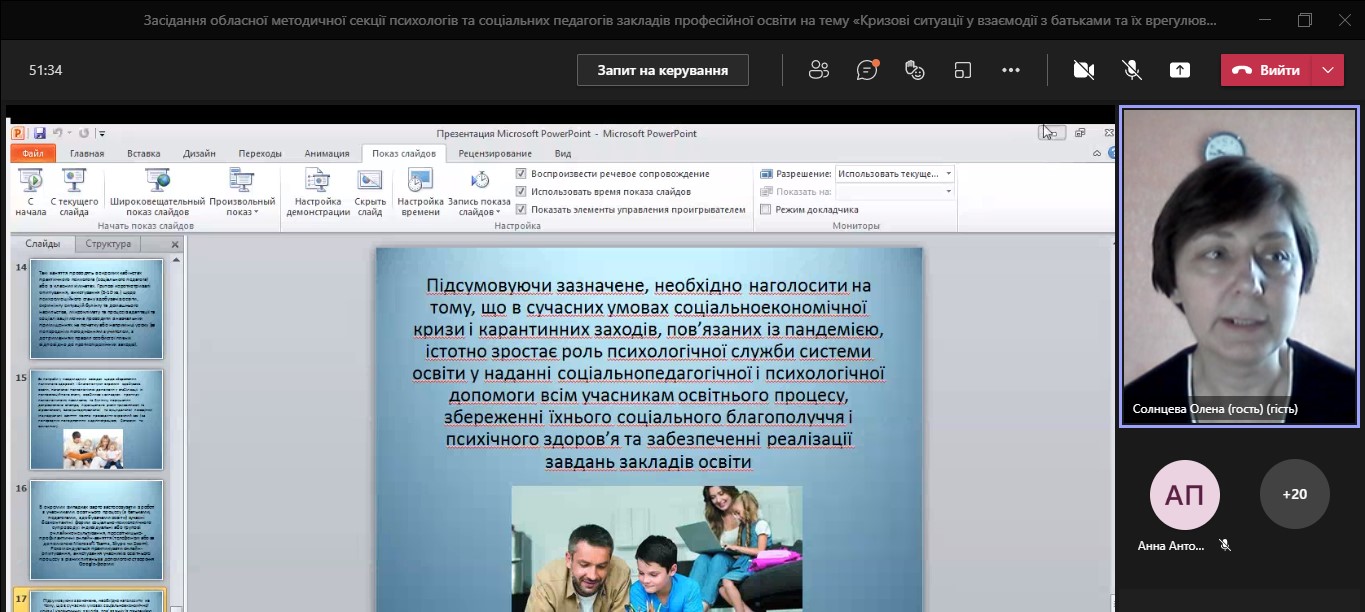Unmute the microphone
This screenshot has height=612, width=1365.
click(1132, 70)
